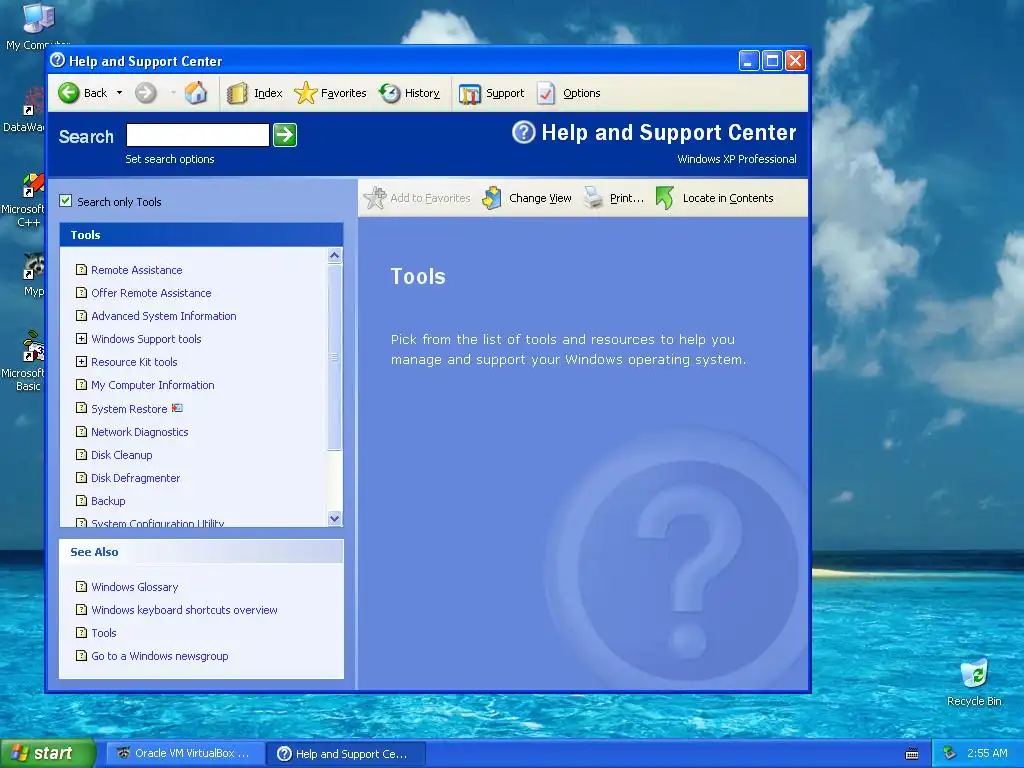Click the green search Go arrow button
Viewport: 1024px width, 768px height.
(285, 135)
